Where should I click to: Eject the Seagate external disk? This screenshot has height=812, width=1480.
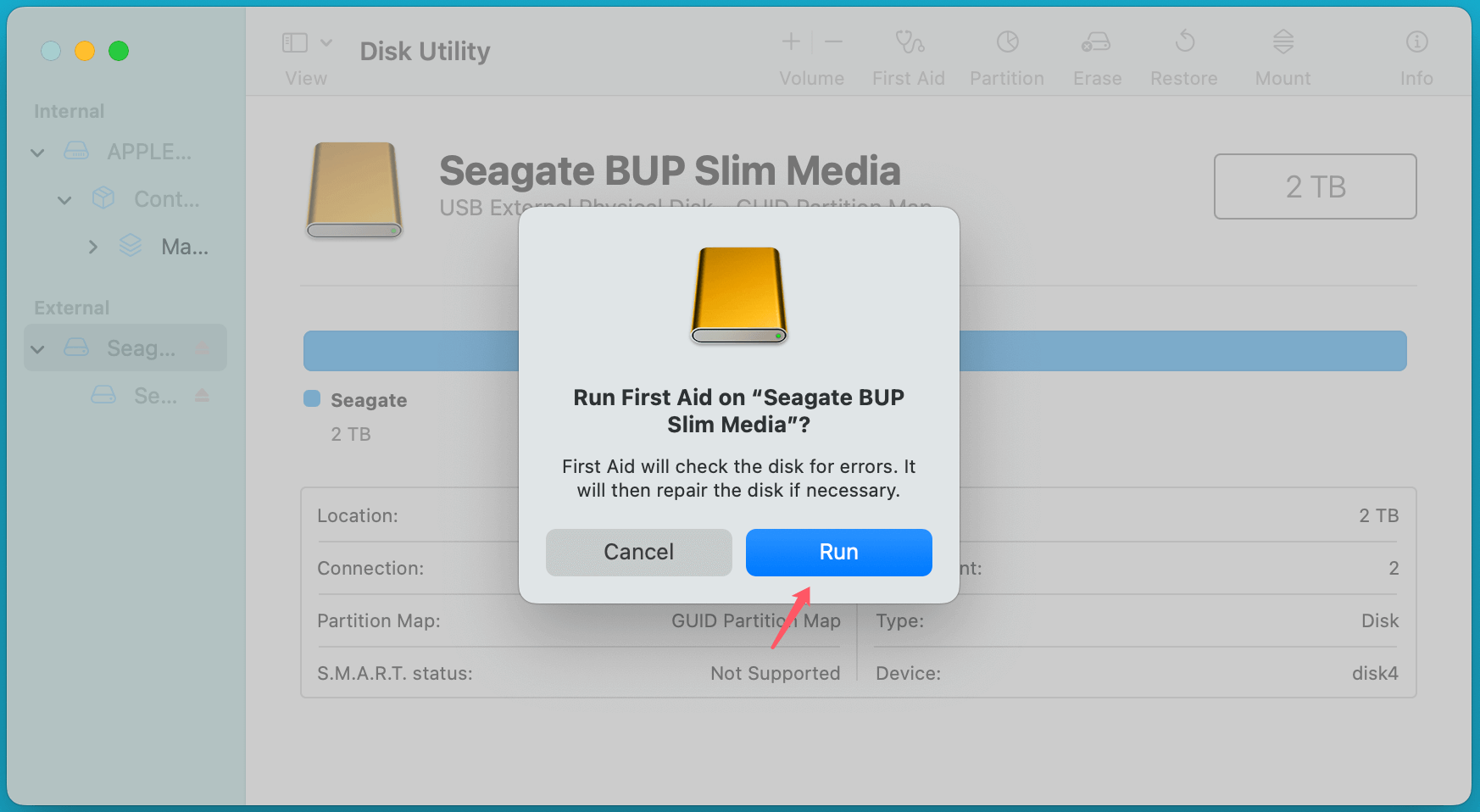coord(202,347)
